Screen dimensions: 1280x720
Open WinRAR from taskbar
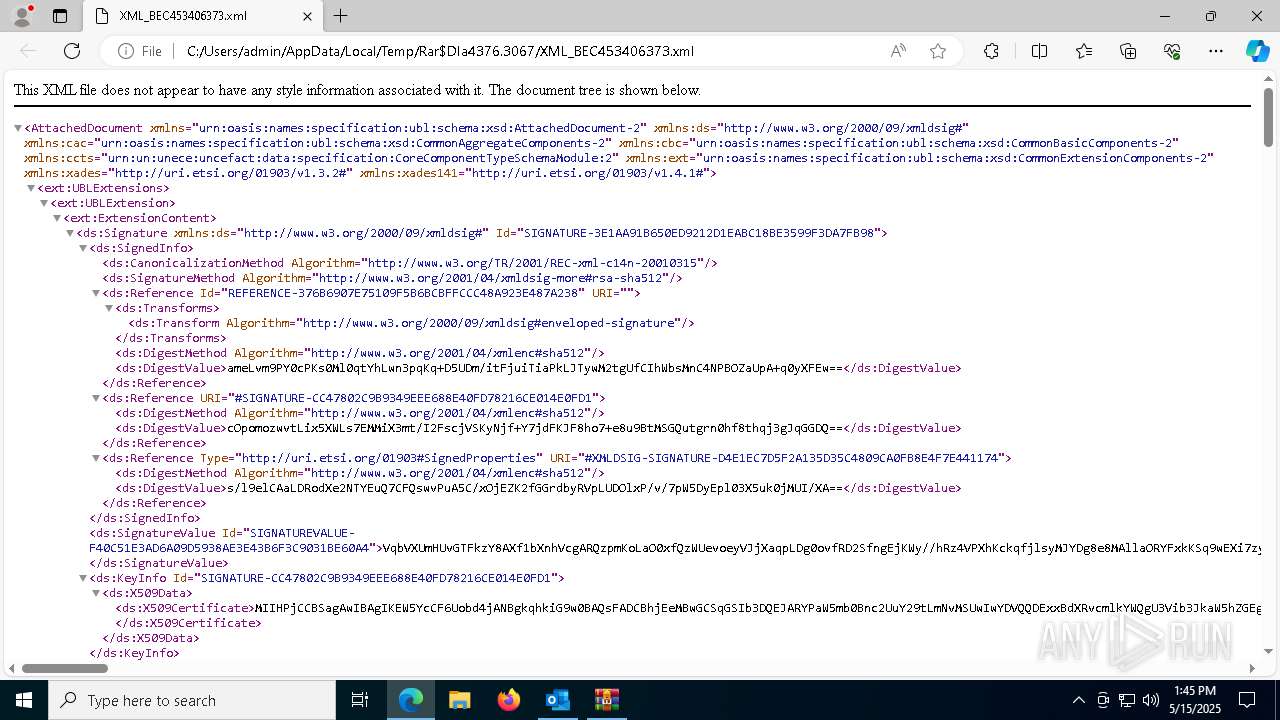pos(606,700)
